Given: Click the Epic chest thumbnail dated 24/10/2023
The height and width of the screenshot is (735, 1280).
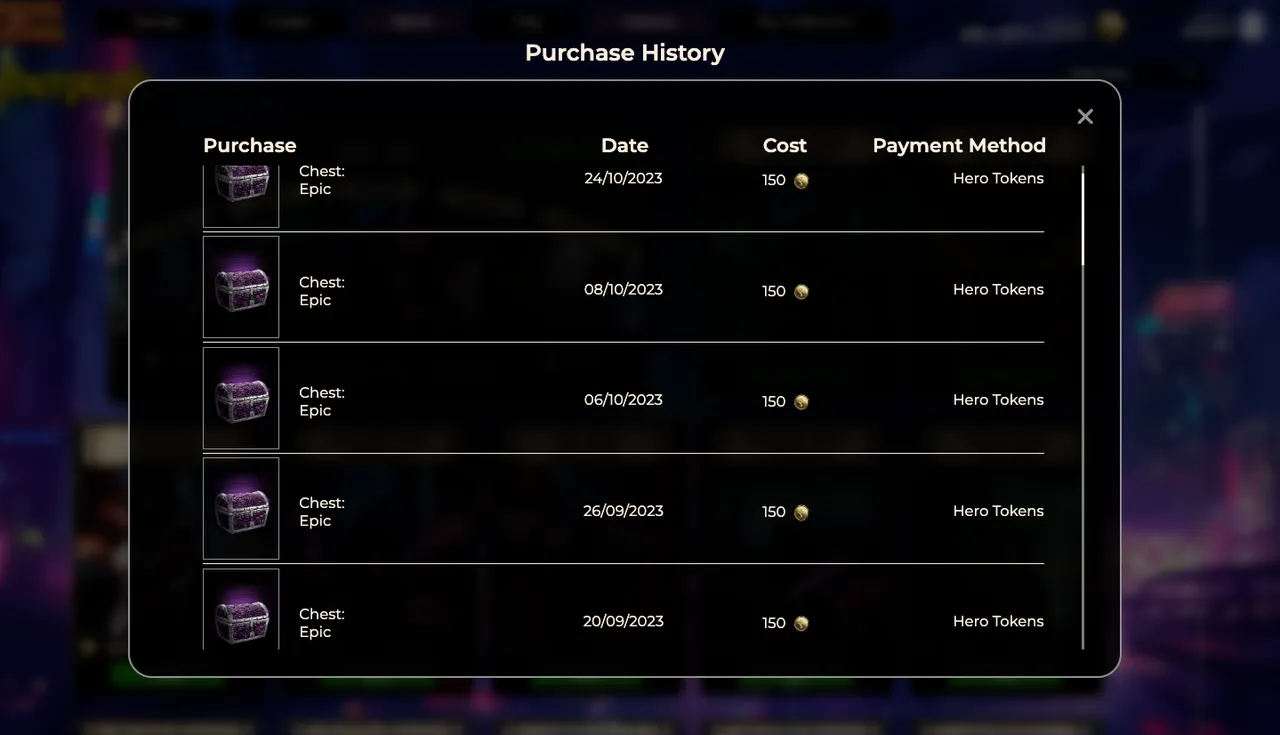Looking at the screenshot, I should [241, 197].
